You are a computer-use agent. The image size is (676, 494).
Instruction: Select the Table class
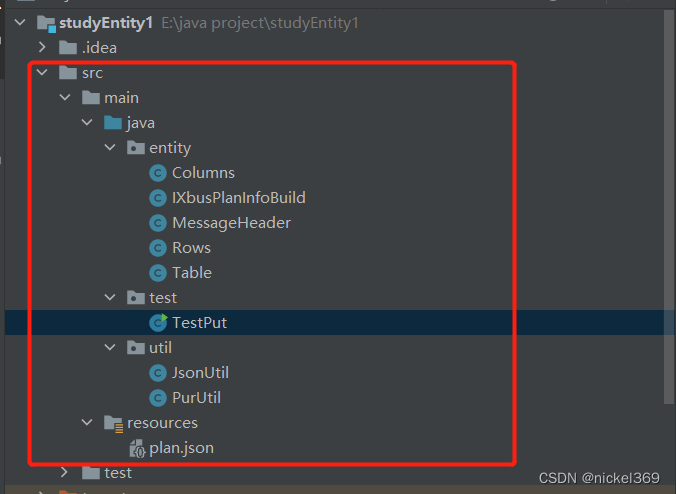191,273
